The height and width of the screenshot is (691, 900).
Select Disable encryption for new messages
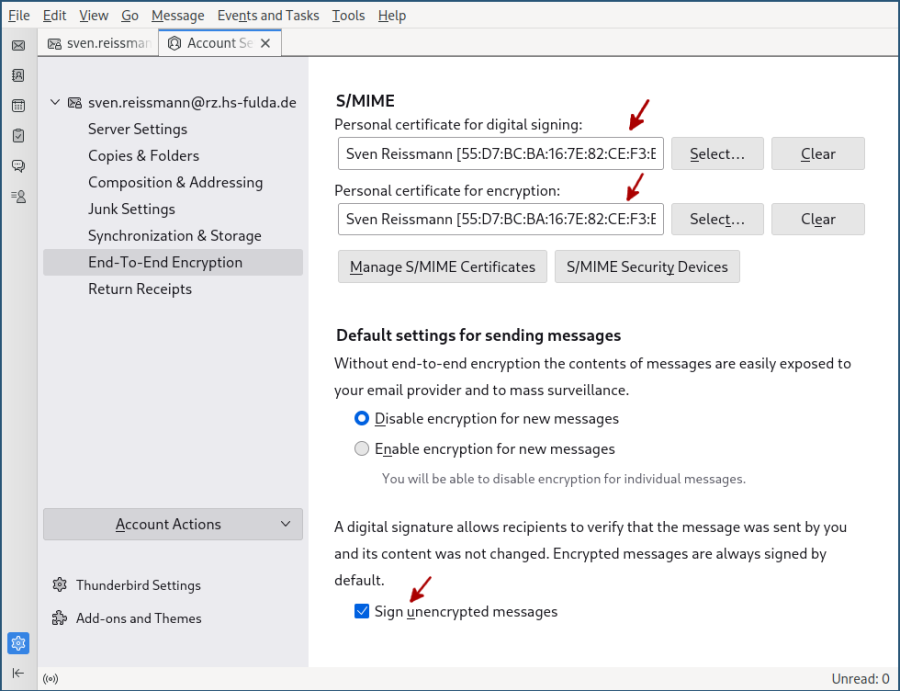[x=361, y=418]
